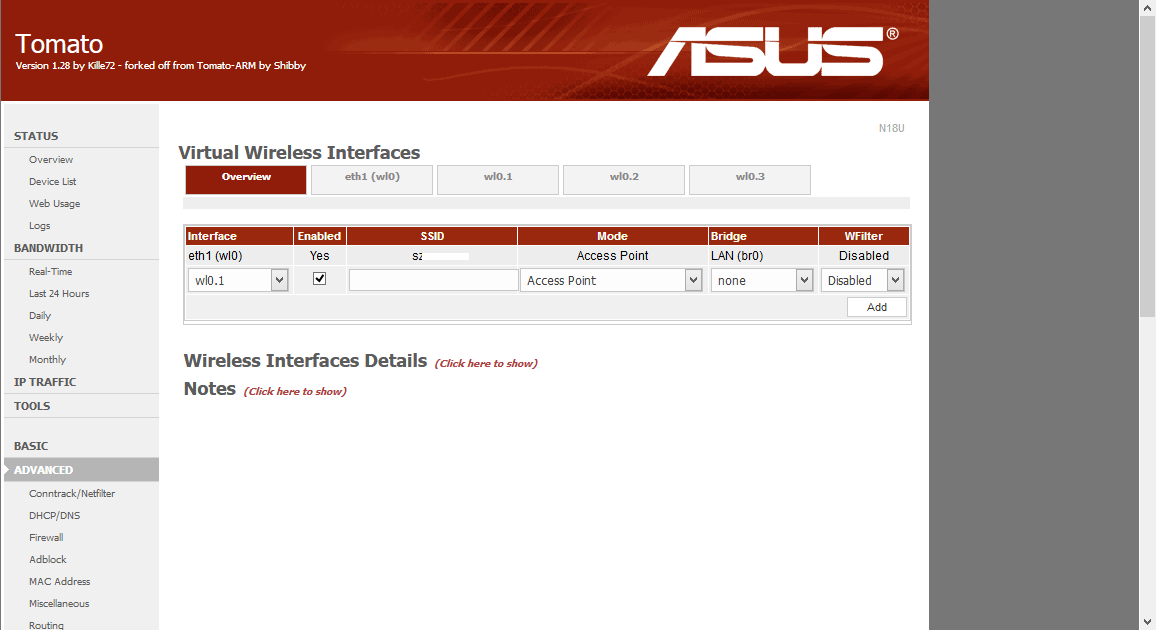Image resolution: width=1156 pixels, height=630 pixels.
Task: Click the Tomato title in header
Action: click(59, 44)
